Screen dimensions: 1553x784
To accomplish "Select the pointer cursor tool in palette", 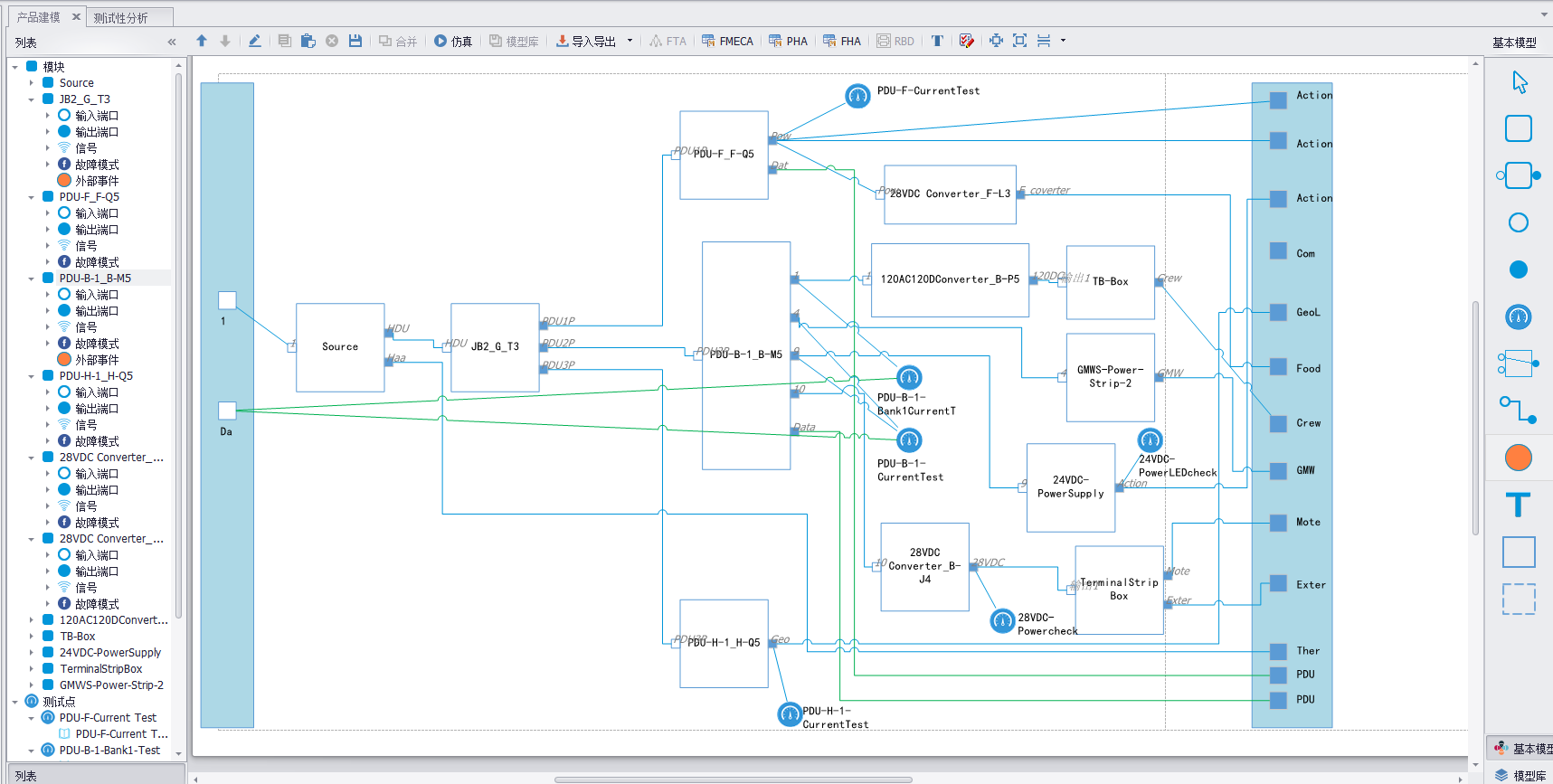I will (1520, 82).
